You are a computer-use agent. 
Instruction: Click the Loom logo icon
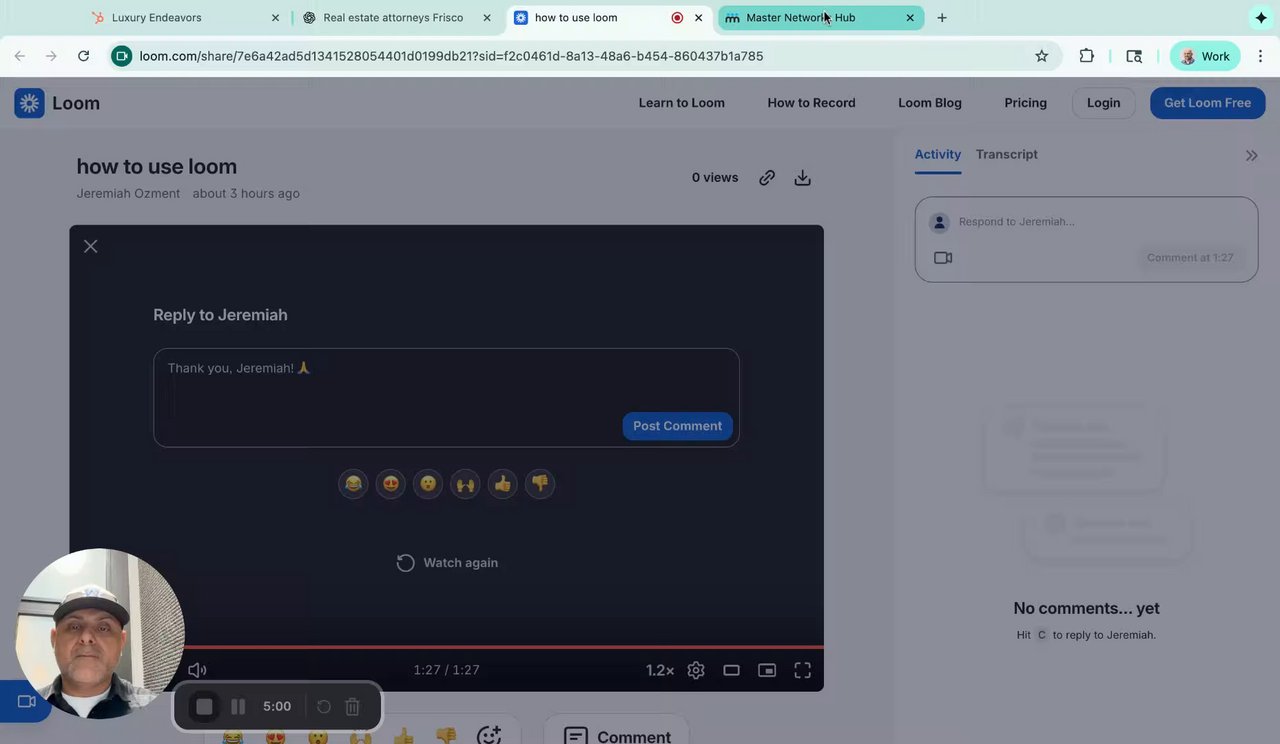tap(29, 103)
